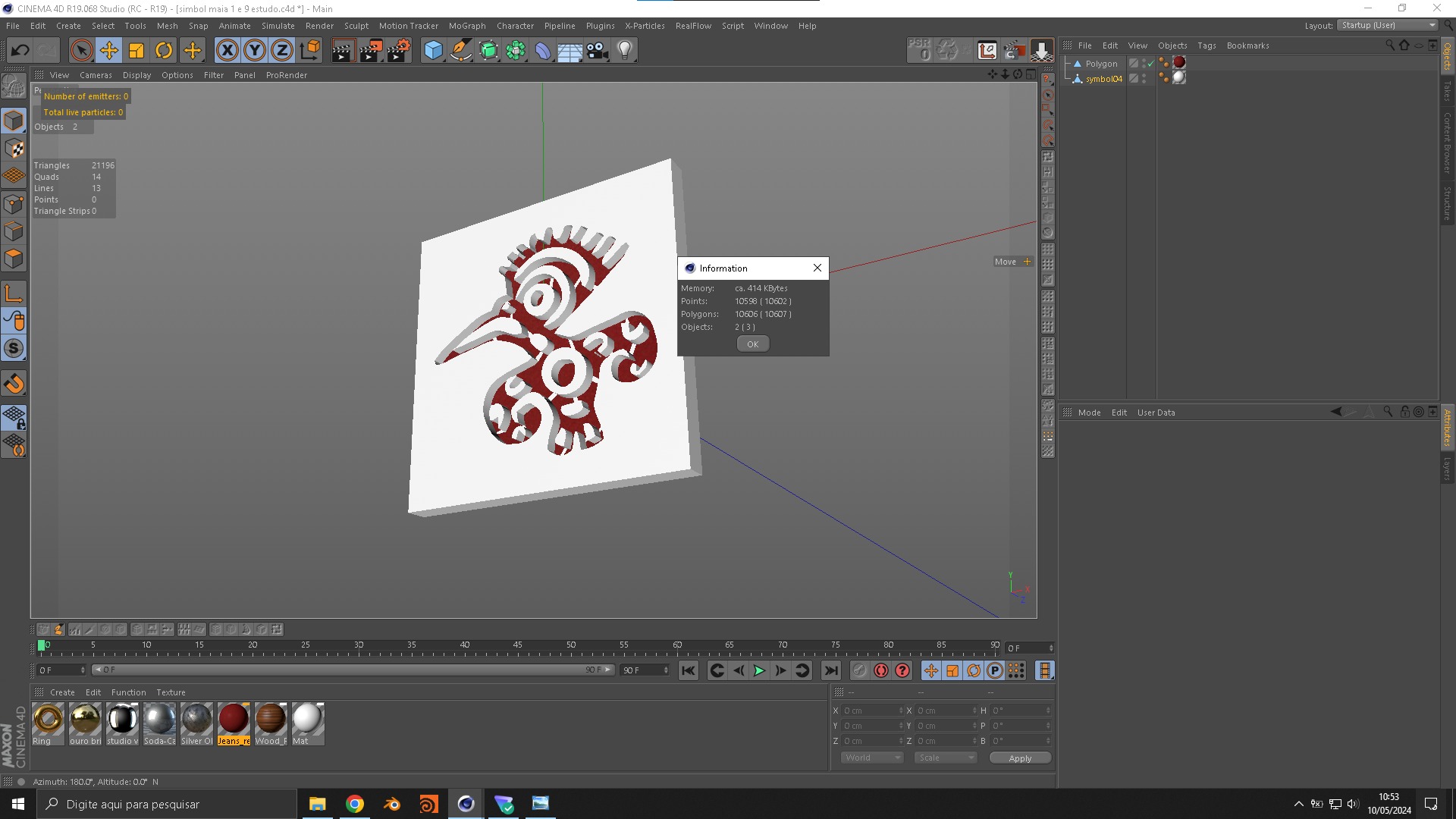This screenshot has height=819, width=1456.
Task: Click Render to Picture Viewer icon
Action: point(371,51)
